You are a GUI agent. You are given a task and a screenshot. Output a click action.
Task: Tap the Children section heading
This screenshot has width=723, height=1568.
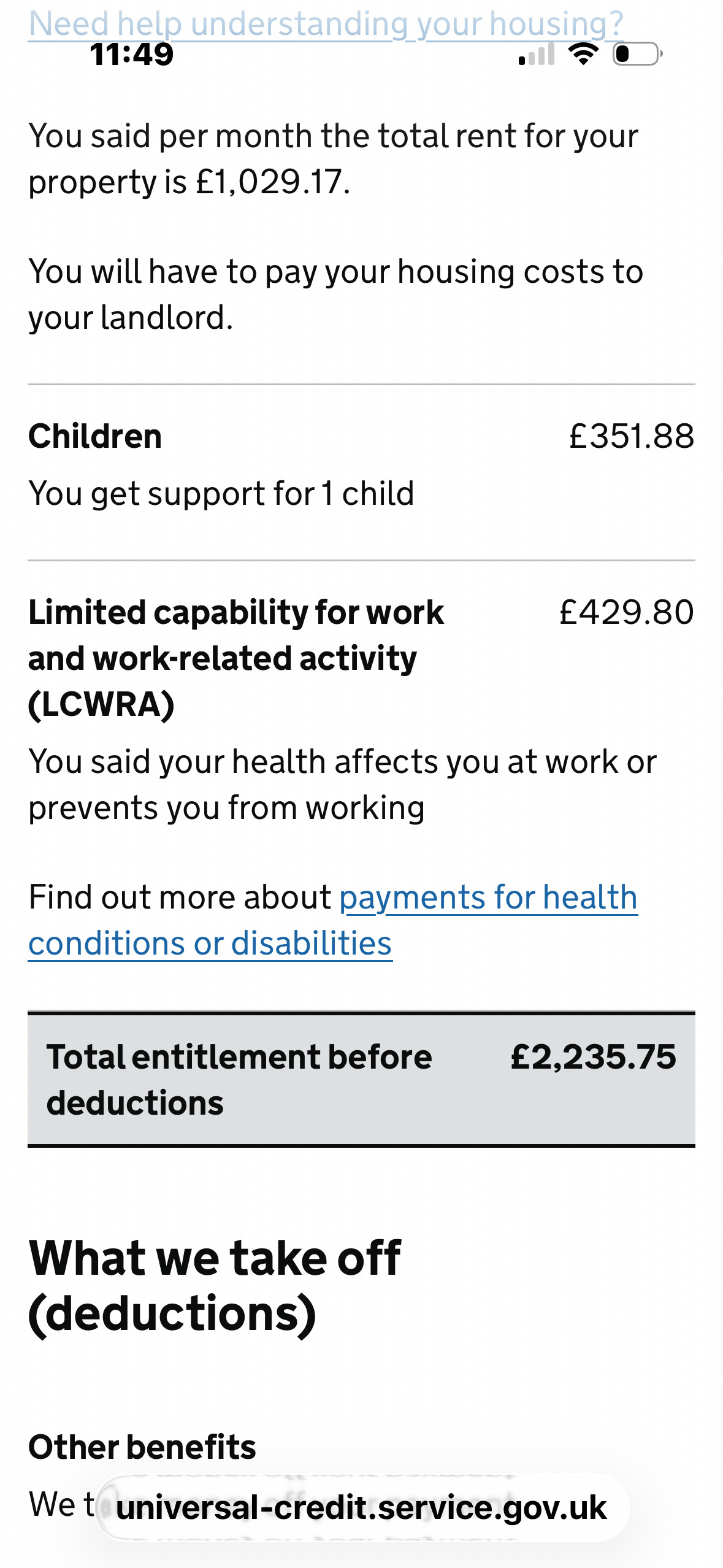point(95,436)
